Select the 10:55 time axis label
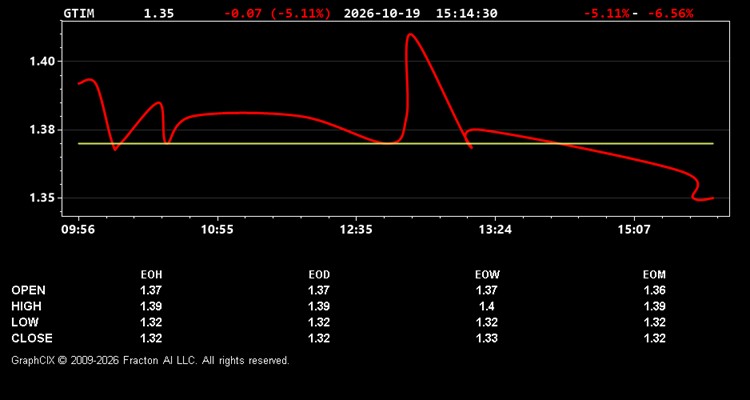 [x=217, y=230]
